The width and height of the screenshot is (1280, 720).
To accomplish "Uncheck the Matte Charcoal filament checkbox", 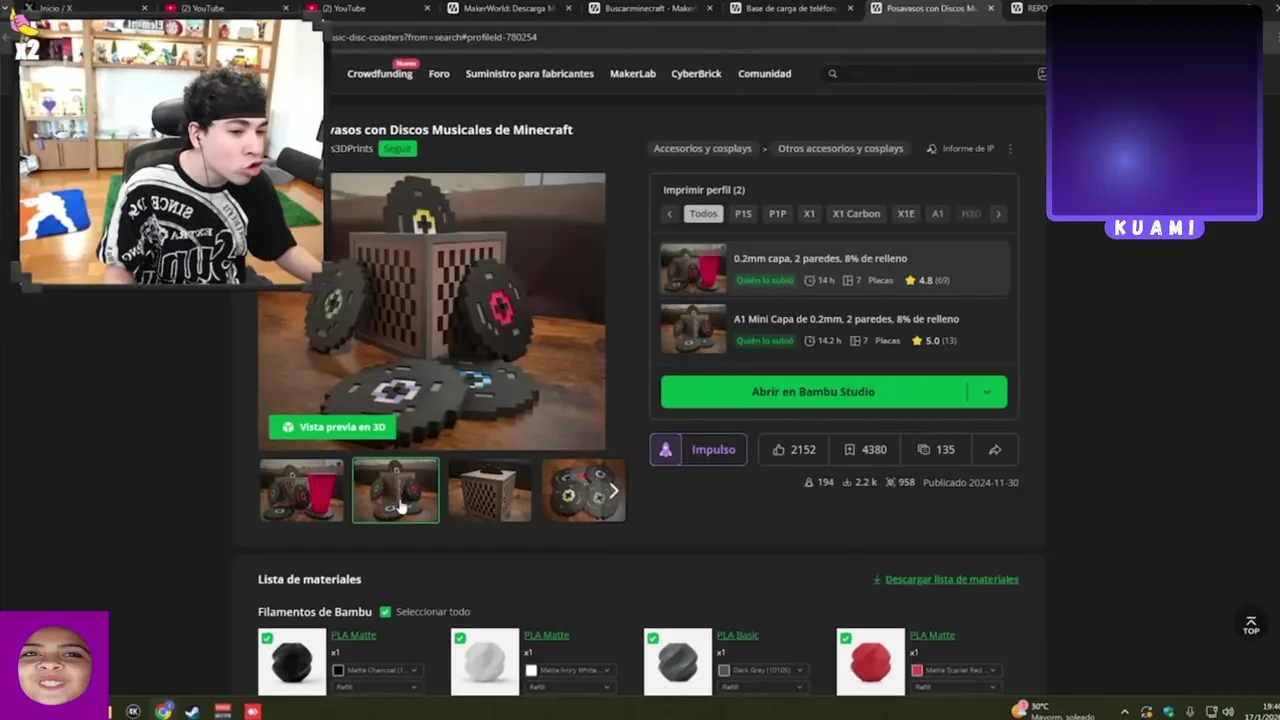I will (266, 638).
